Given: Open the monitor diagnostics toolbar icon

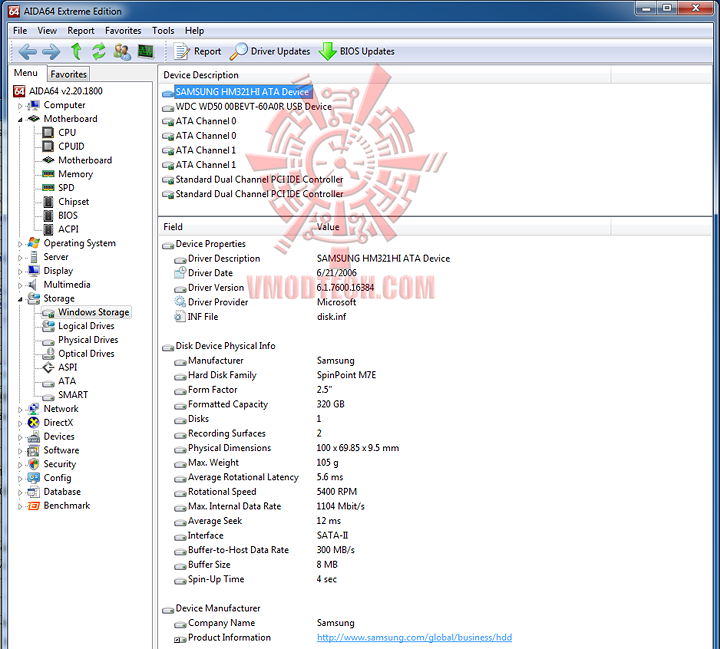Looking at the screenshot, I should (x=146, y=51).
